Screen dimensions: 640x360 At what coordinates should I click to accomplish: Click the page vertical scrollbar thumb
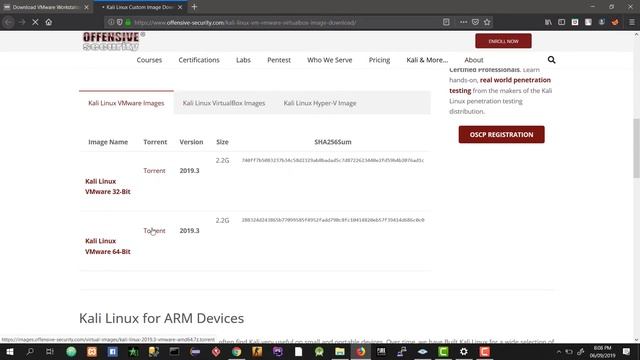(x=636, y=148)
